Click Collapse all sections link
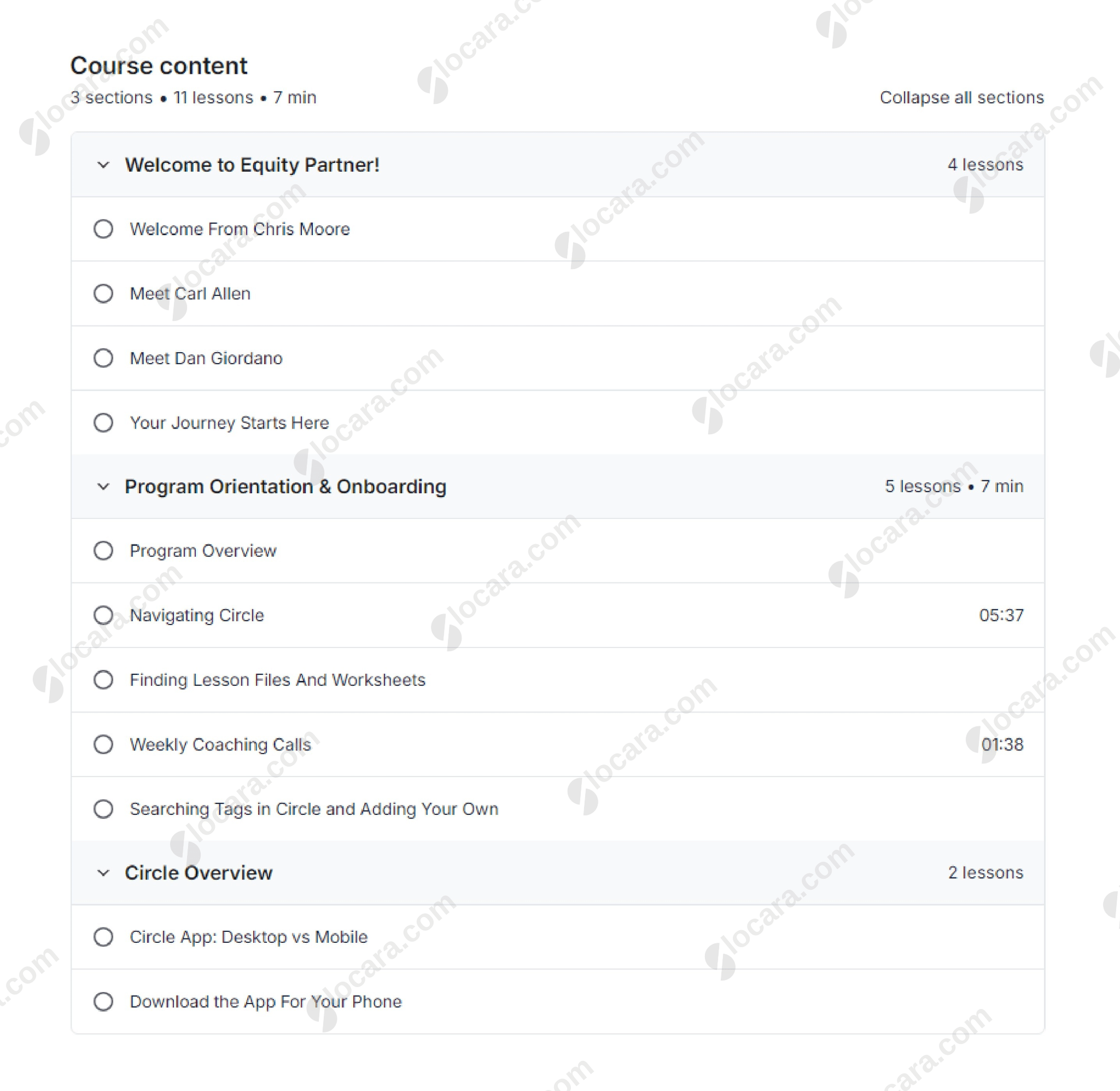1120x1091 pixels. [x=961, y=97]
